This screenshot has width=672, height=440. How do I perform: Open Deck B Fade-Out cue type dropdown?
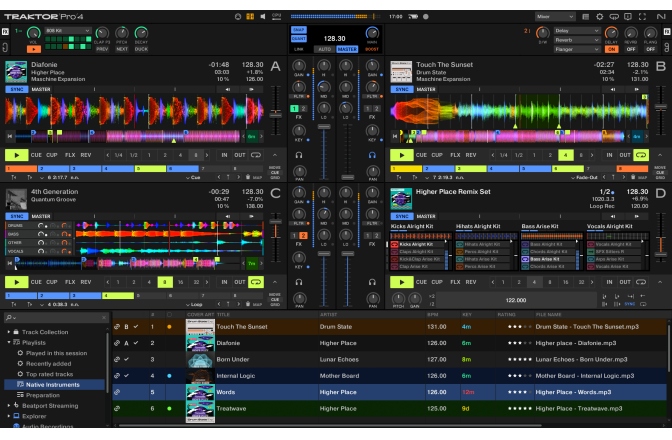click(585, 177)
